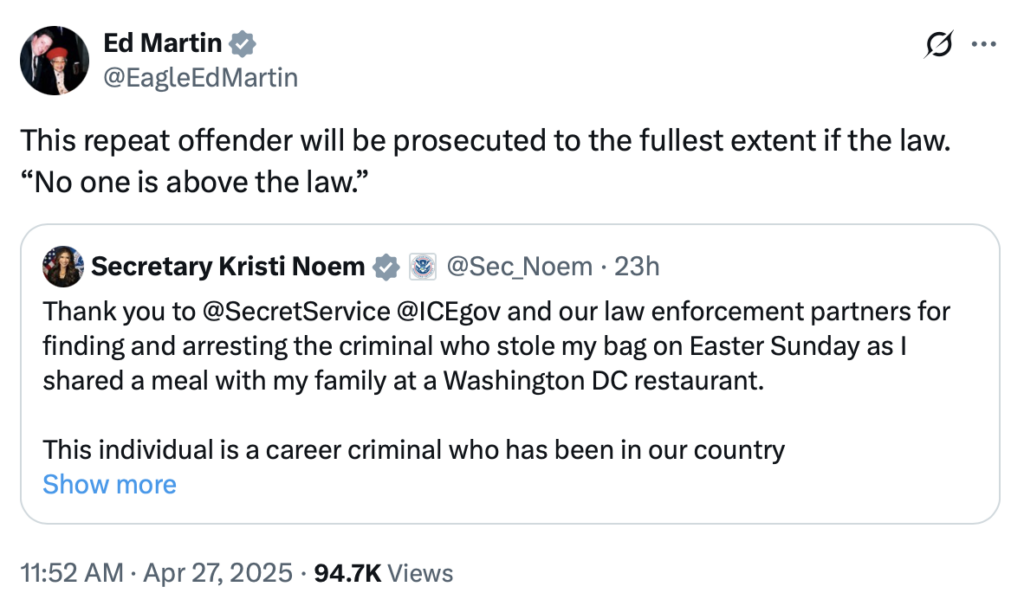Open the Ed Martin display name link
The image size is (1024, 606).
(163, 43)
